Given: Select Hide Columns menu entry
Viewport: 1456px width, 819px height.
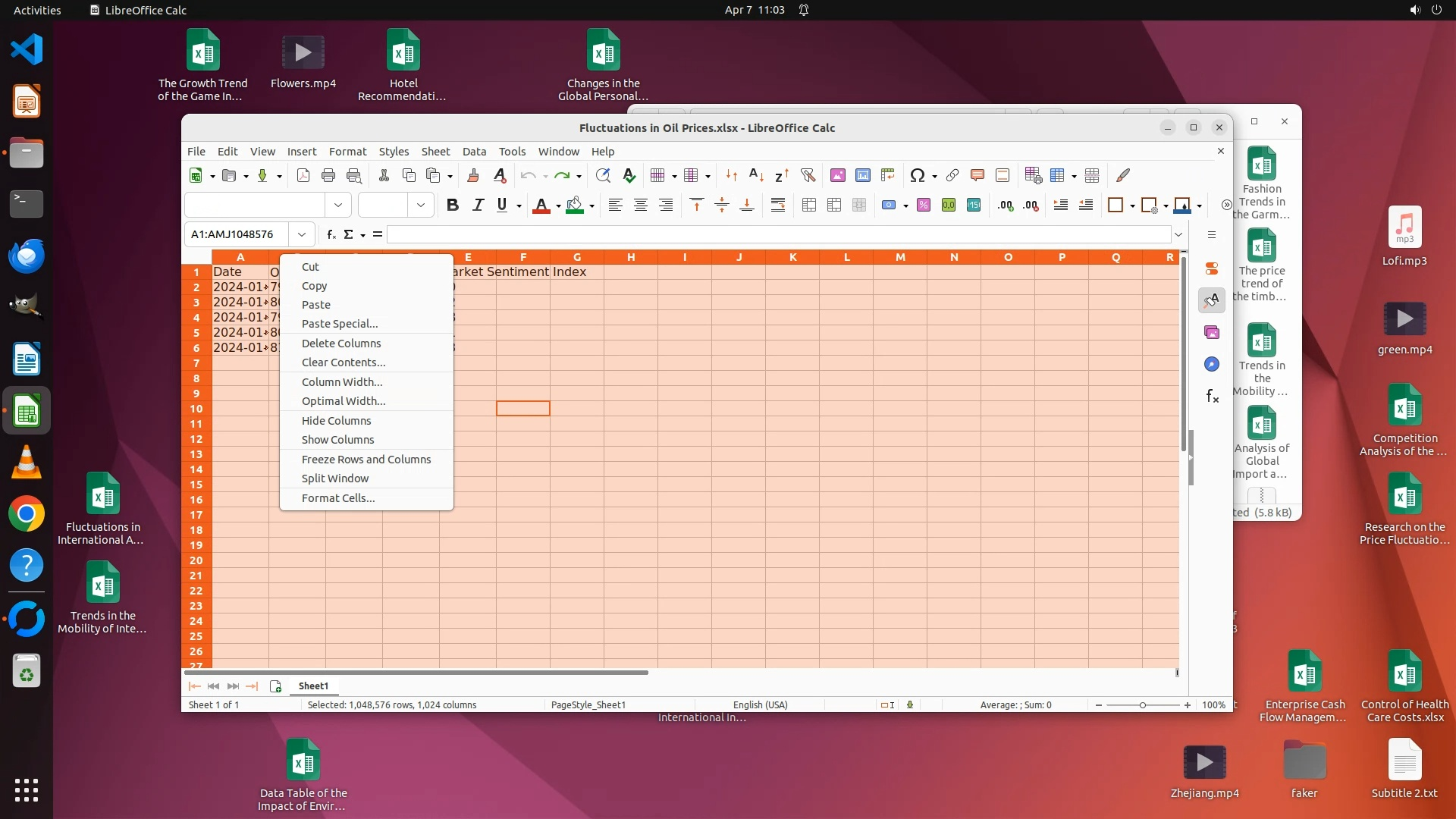Looking at the screenshot, I should 336,421.
